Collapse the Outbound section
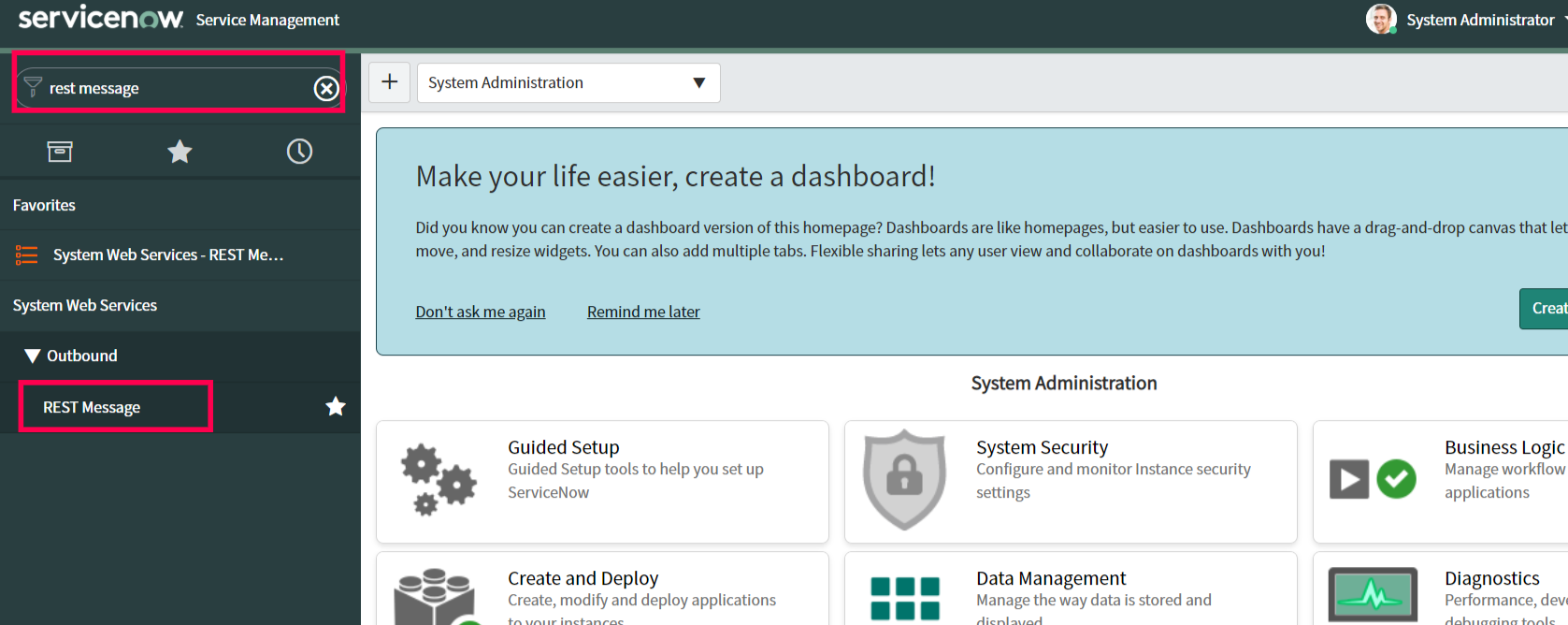This screenshot has width=1568, height=625. pos(34,356)
